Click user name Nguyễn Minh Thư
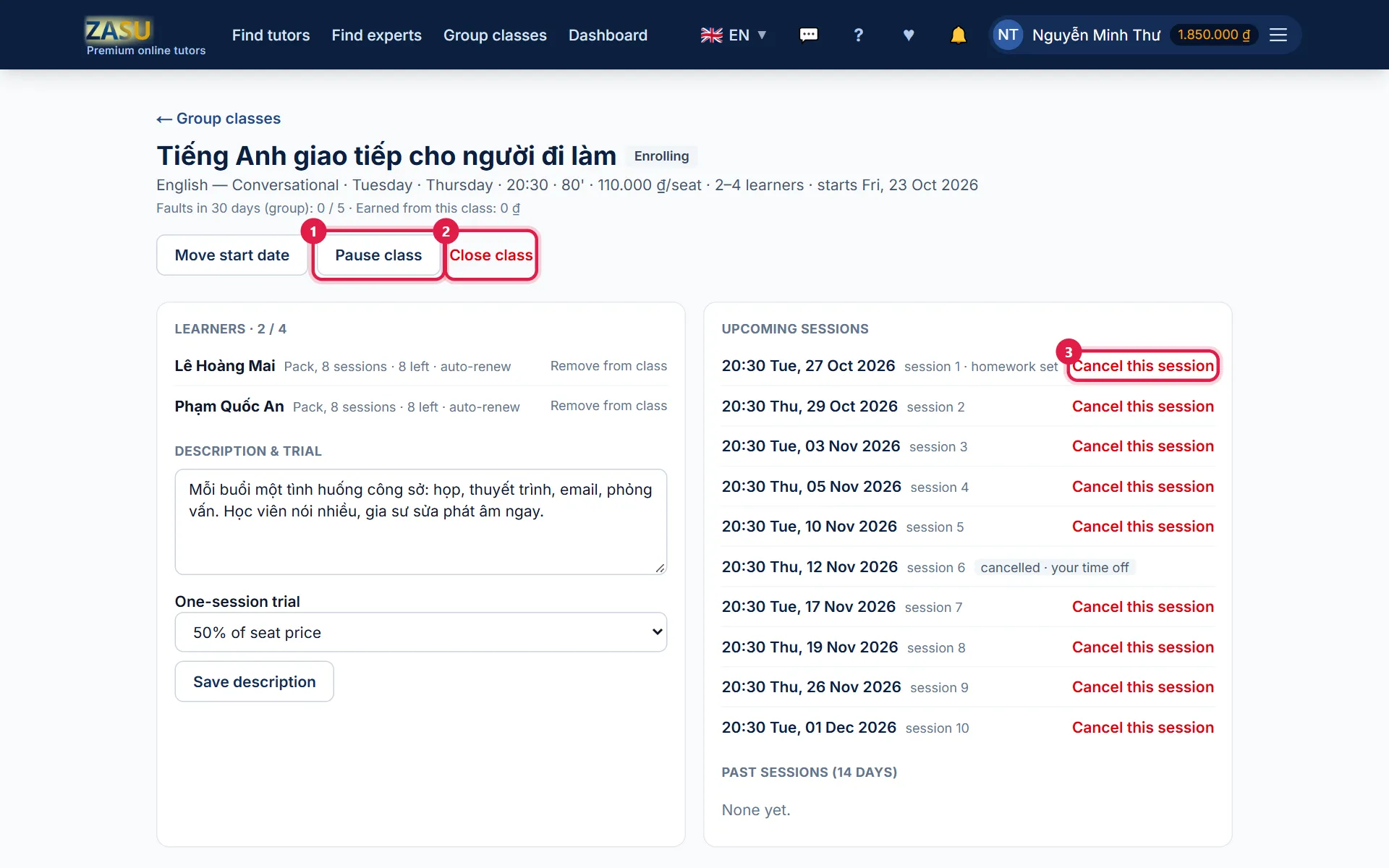1389x868 pixels. [x=1096, y=35]
